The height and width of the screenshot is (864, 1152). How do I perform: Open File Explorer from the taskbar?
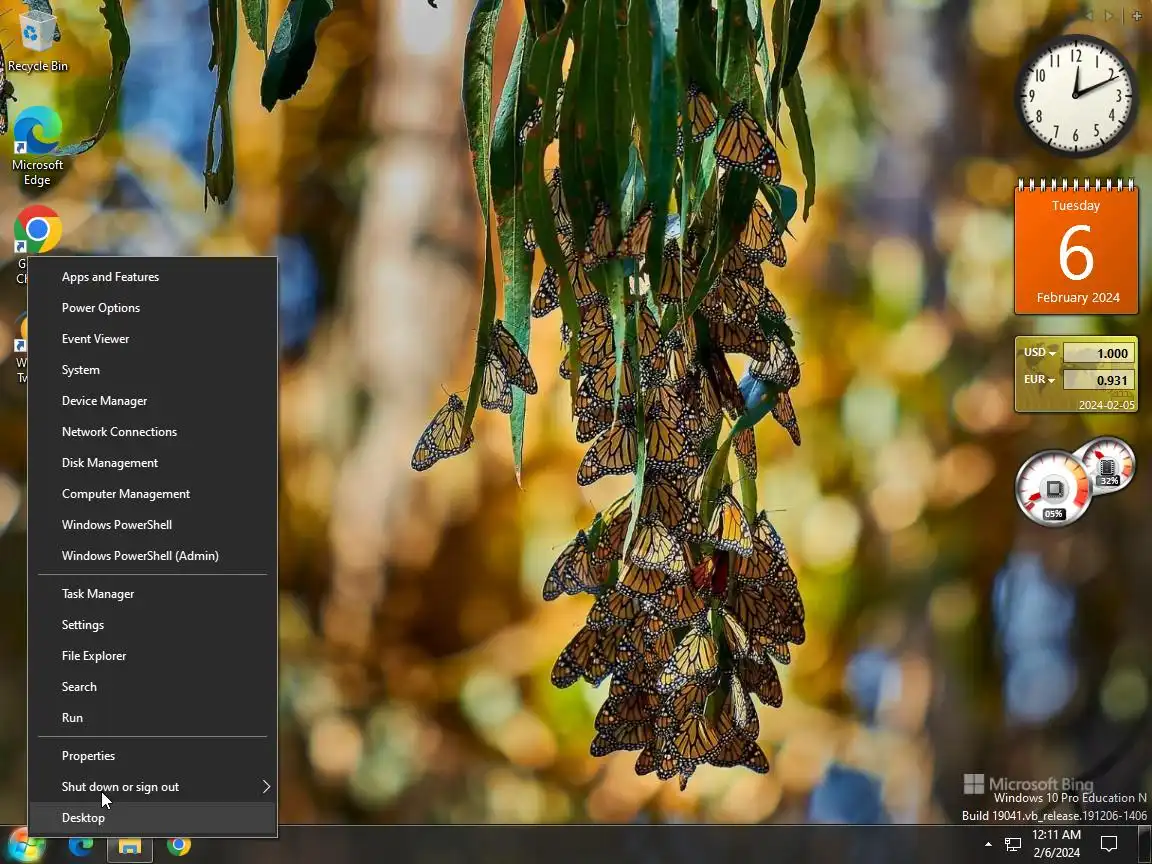coord(130,846)
